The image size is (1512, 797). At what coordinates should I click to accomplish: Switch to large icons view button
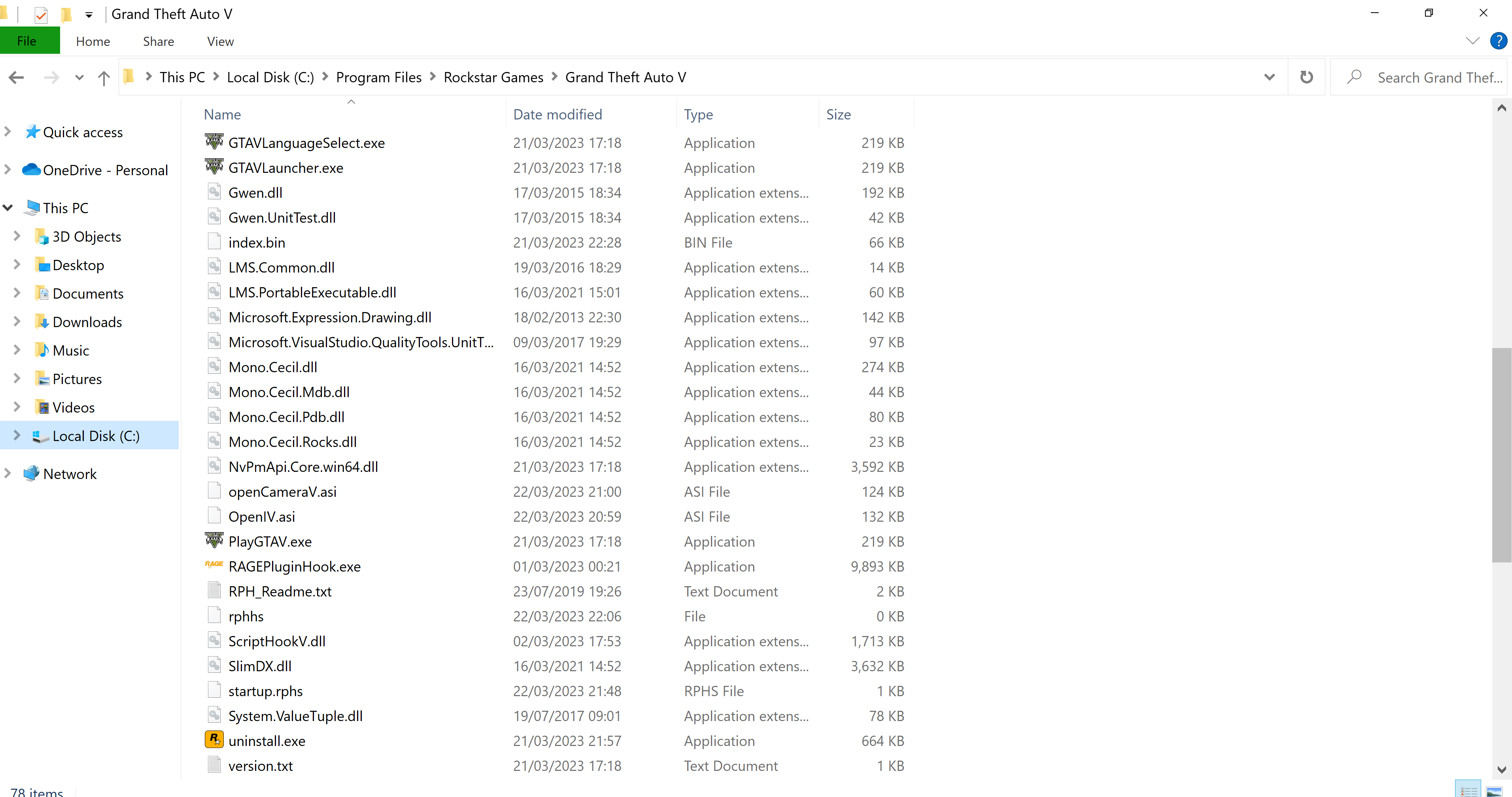pos(1494,791)
